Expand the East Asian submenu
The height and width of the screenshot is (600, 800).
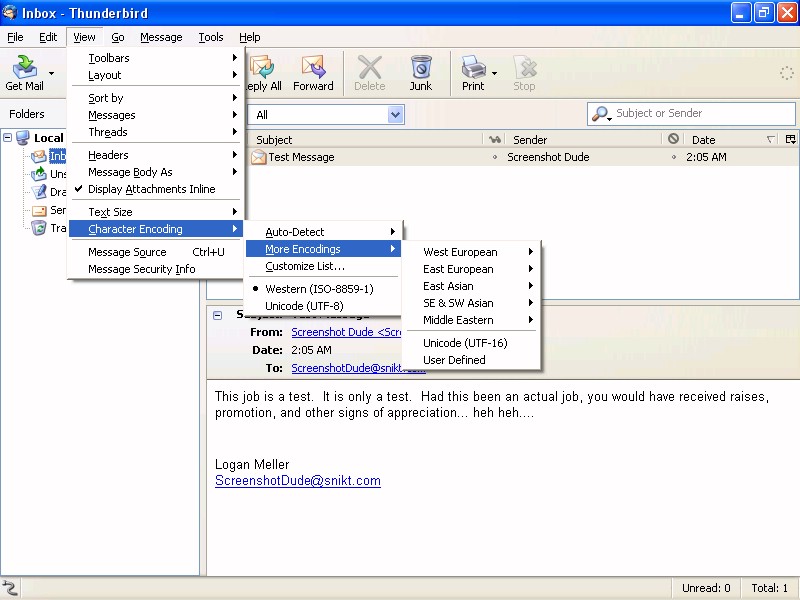point(471,286)
